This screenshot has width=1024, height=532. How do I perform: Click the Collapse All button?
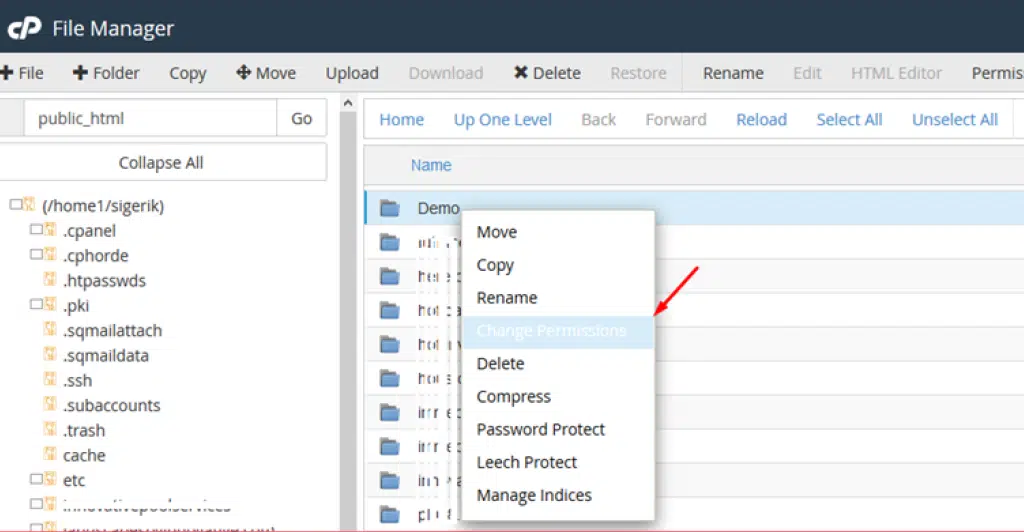pos(161,163)
